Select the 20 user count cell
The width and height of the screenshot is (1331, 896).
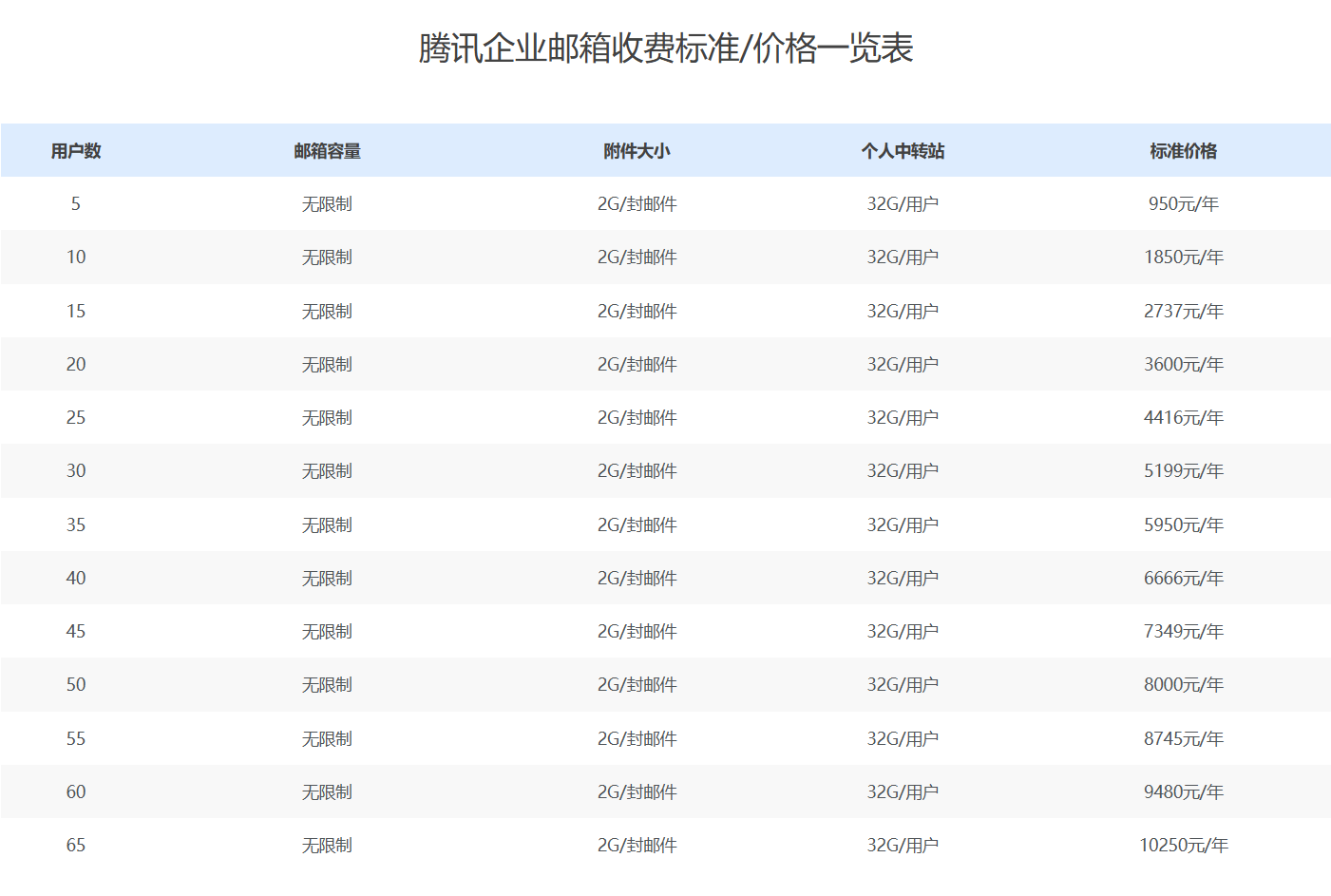76,364
